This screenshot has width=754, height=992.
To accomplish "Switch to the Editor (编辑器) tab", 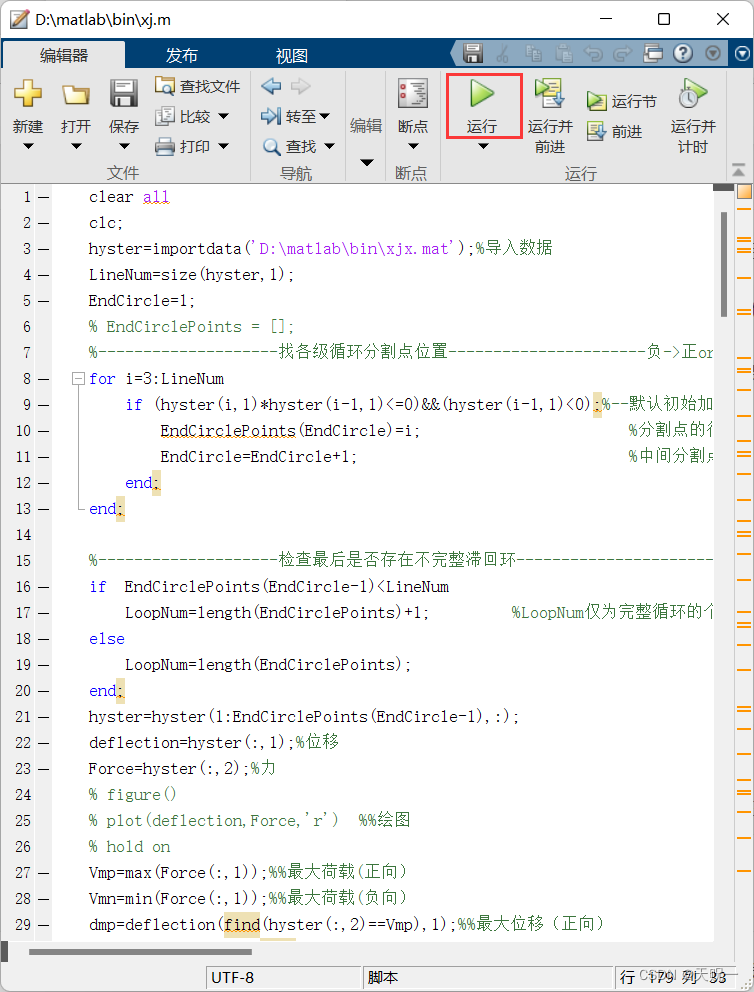I will click(x=64, y=56).
